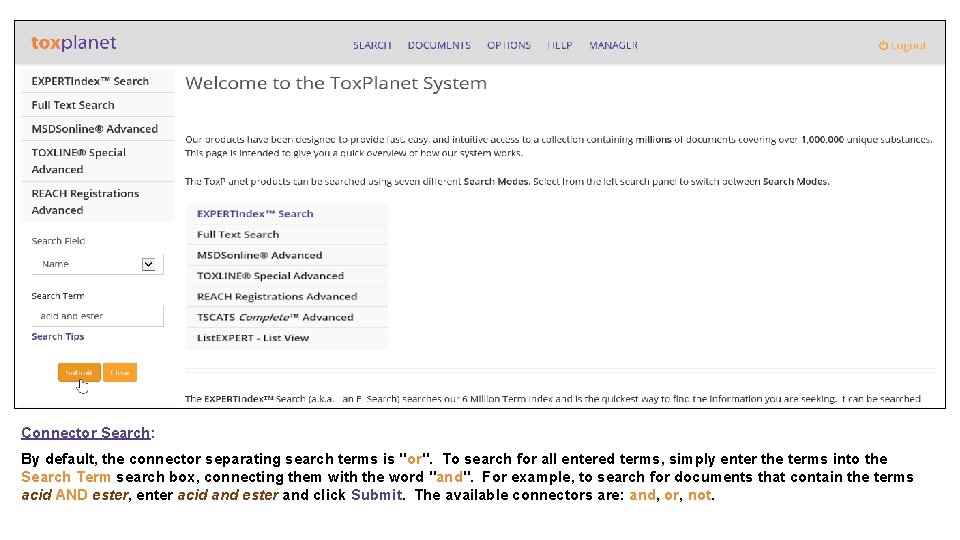Viewport: 960px width, 540px height.
Task: Click the Search Field label
Action: (x=58, y=241)
